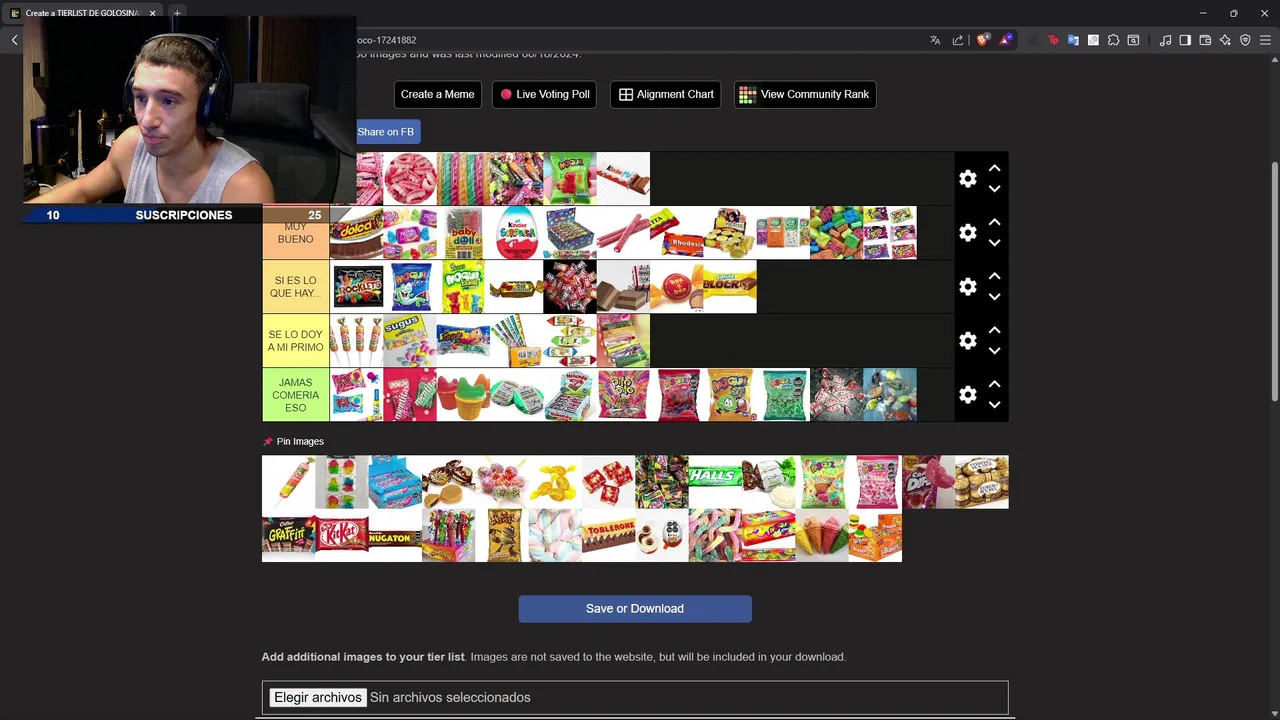Image resolution: width=1280 pixels, height=720 pixels.
Task: Close the Create a TIERLIST tab
Action: 152,13
